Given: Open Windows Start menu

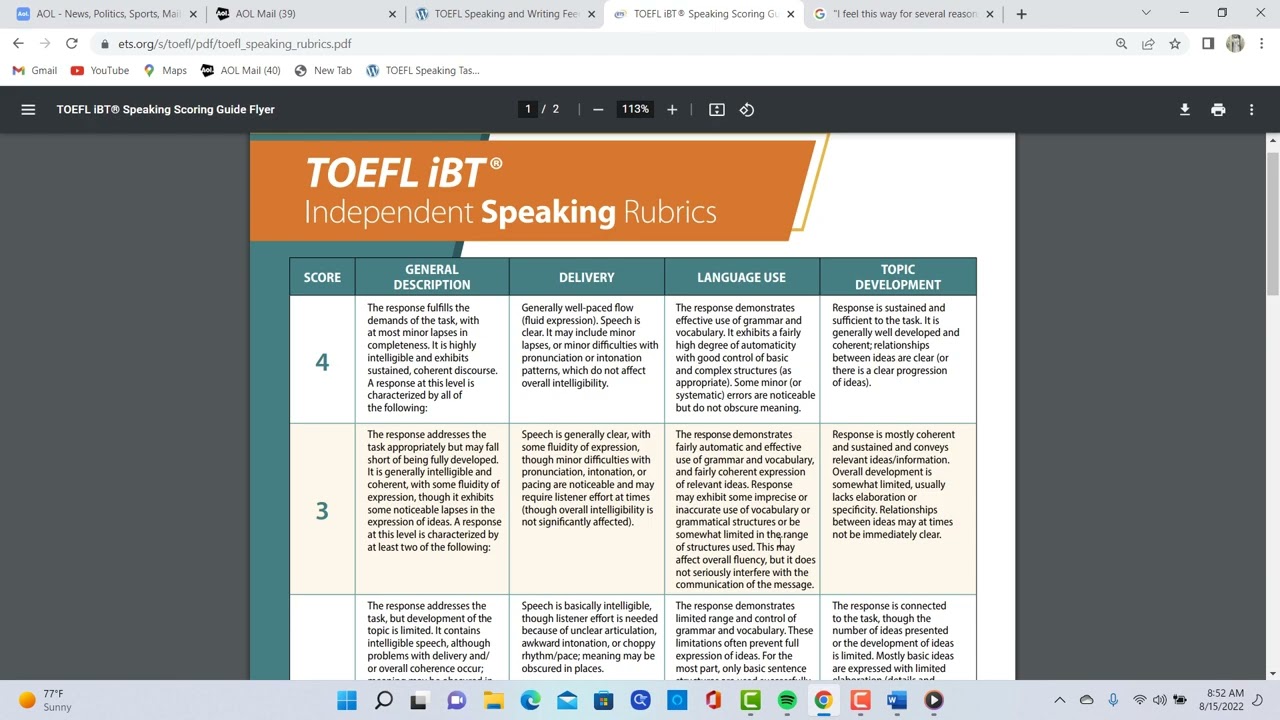Looking at the screenshot, I should [x=347, y=701].
